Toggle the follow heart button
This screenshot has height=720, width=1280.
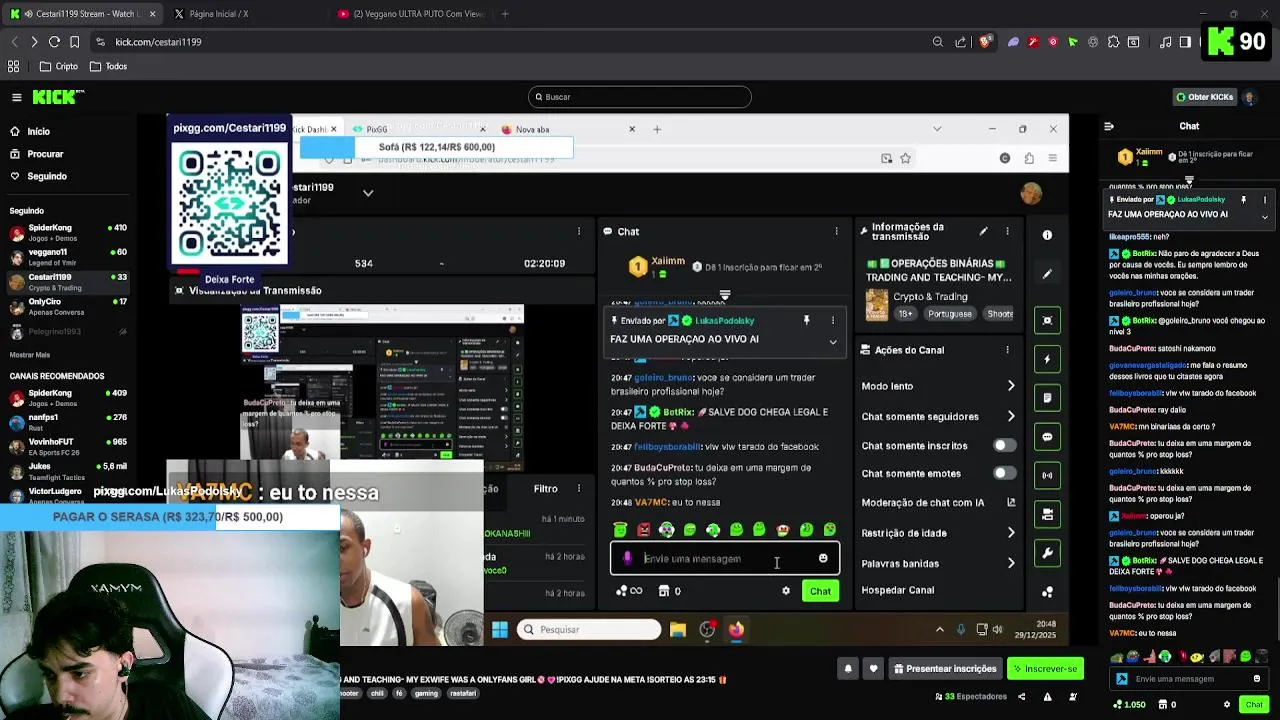point(874,668)
